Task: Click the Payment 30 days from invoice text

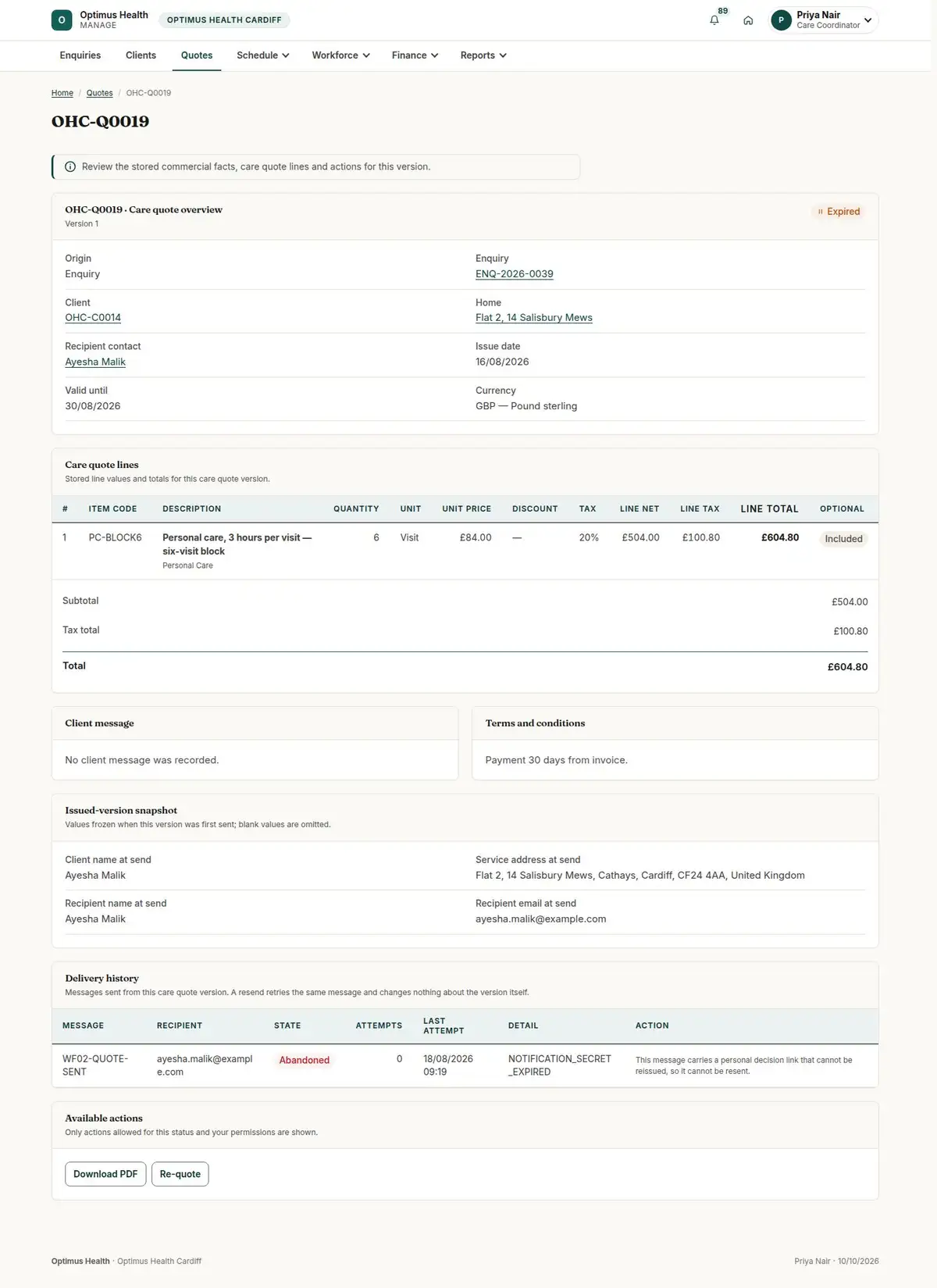Action: pyautogui.click(x=557, y=761)
